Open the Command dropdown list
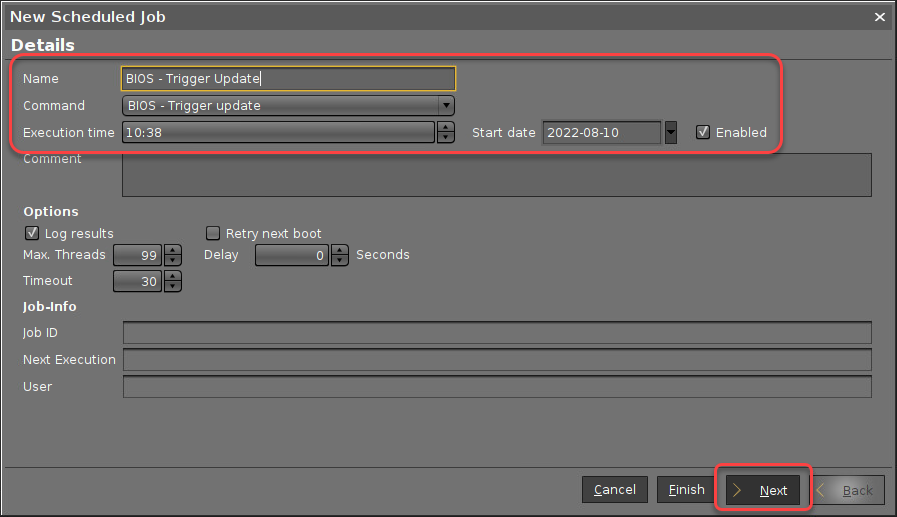The width and height of the screenshot is (897, 517). point(446,106)
